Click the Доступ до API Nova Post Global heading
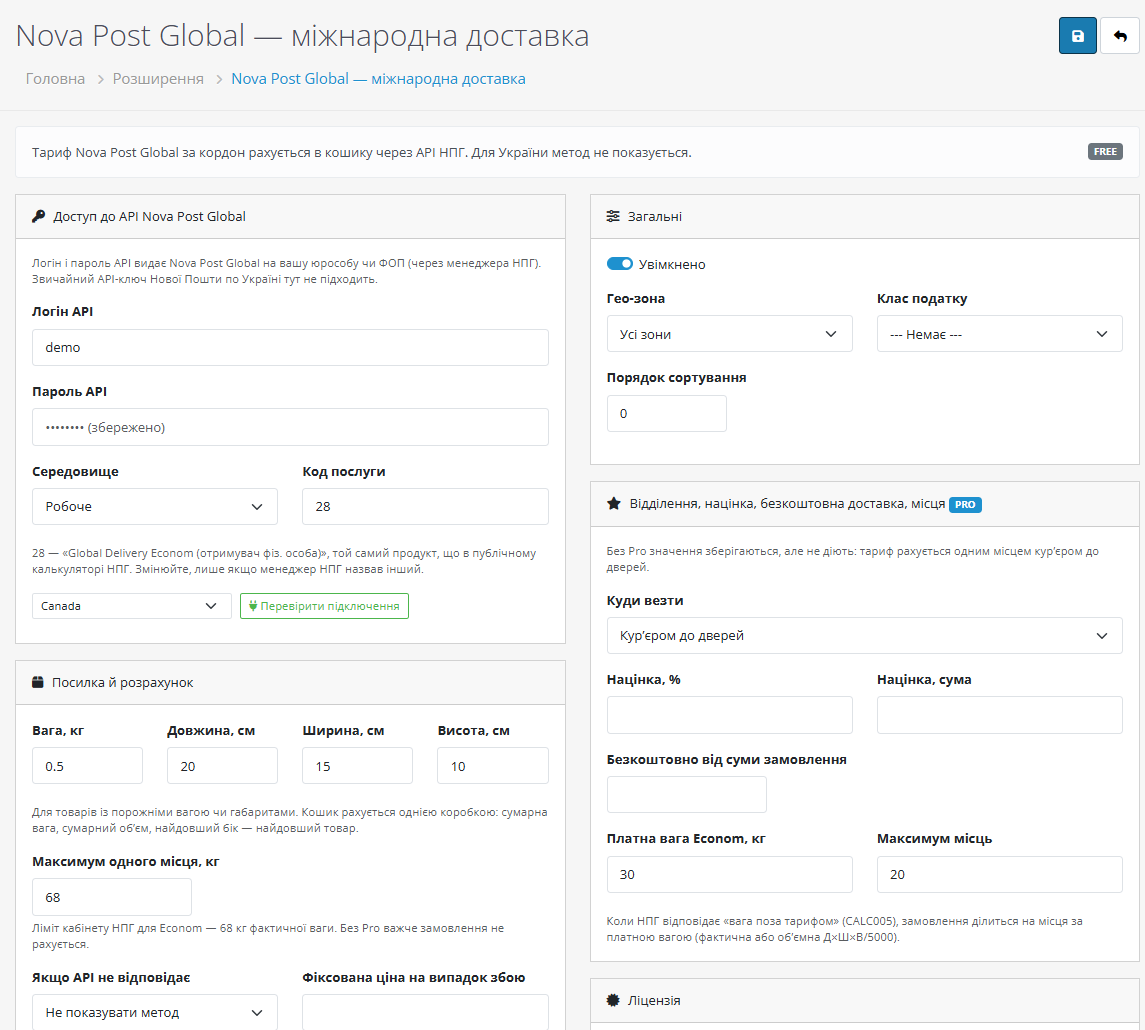Screen dimensions: 1145x1030 (149, 216)
